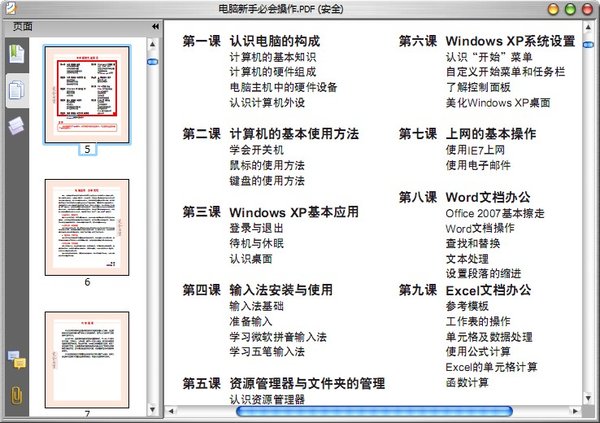Click heading 第七课 上网的基本操作

coord(467,134)
